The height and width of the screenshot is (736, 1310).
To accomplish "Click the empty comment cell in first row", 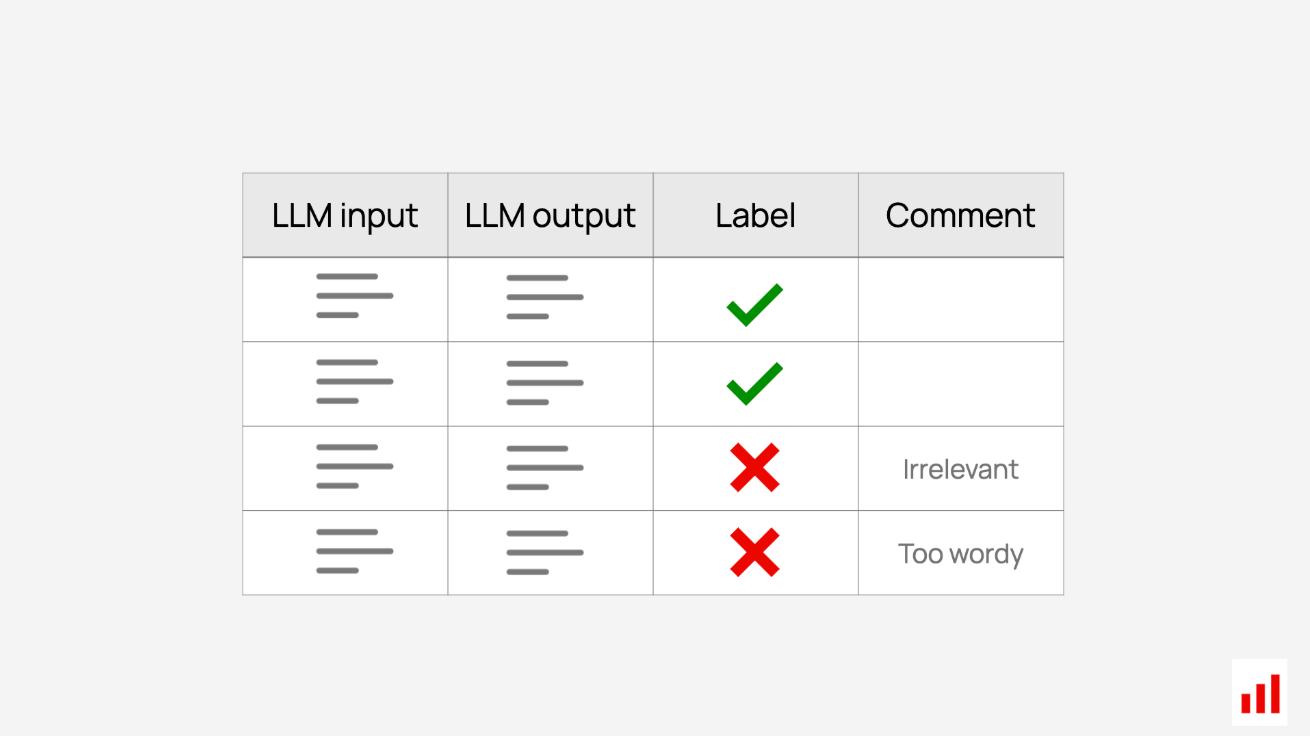I will (x=961, y=300).
